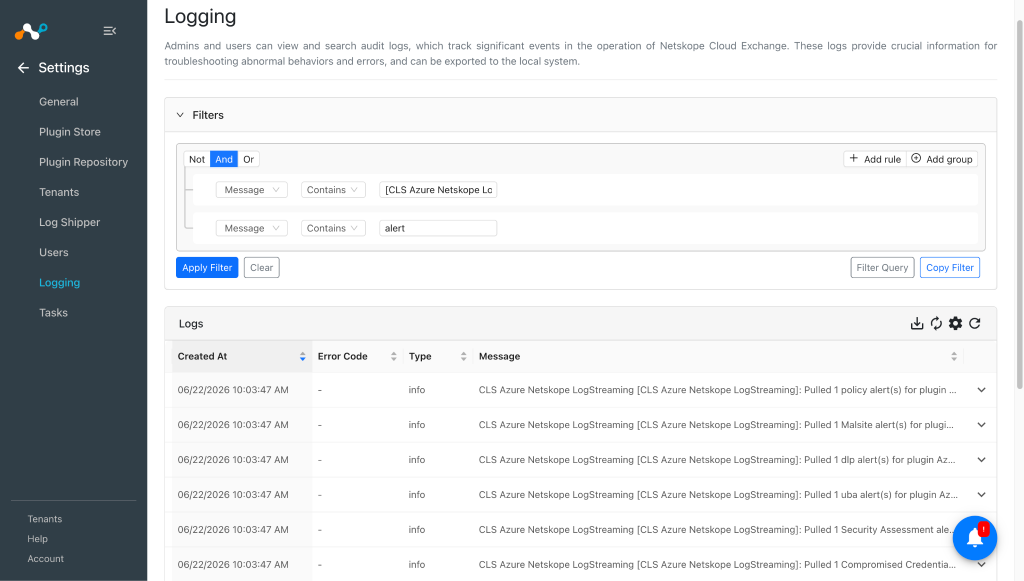Screen dimensions: 1024x581
Task: Click the Add group button label
Action: pyautogui.click(x=950, y=159)
